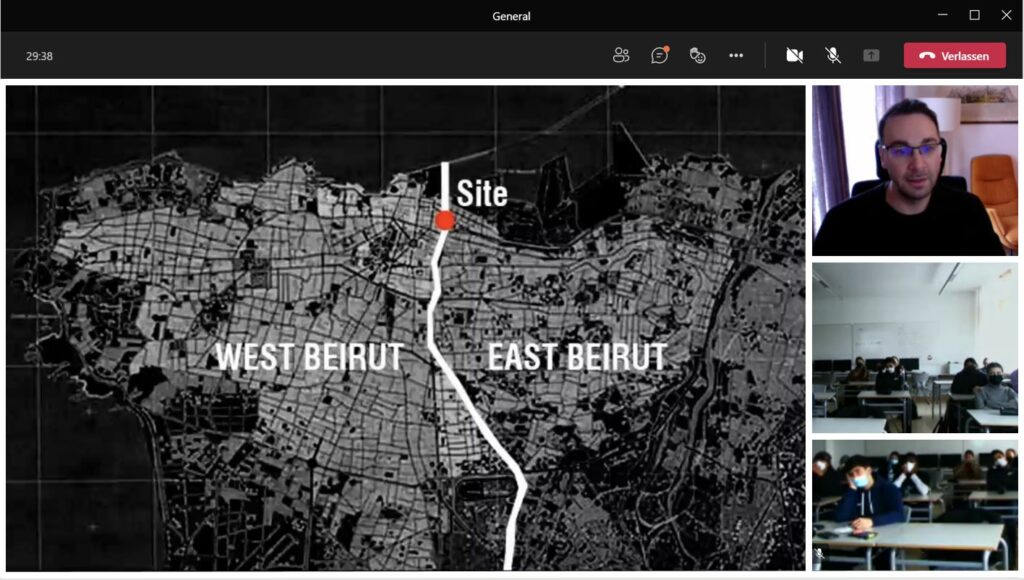Click the red Site marker on map
Viewport: 1024px width, 580px height.
445,220
